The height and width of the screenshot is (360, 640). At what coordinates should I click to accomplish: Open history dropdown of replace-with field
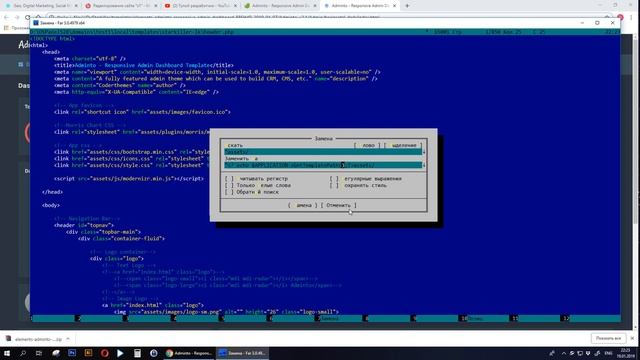[x=424, y=165]
